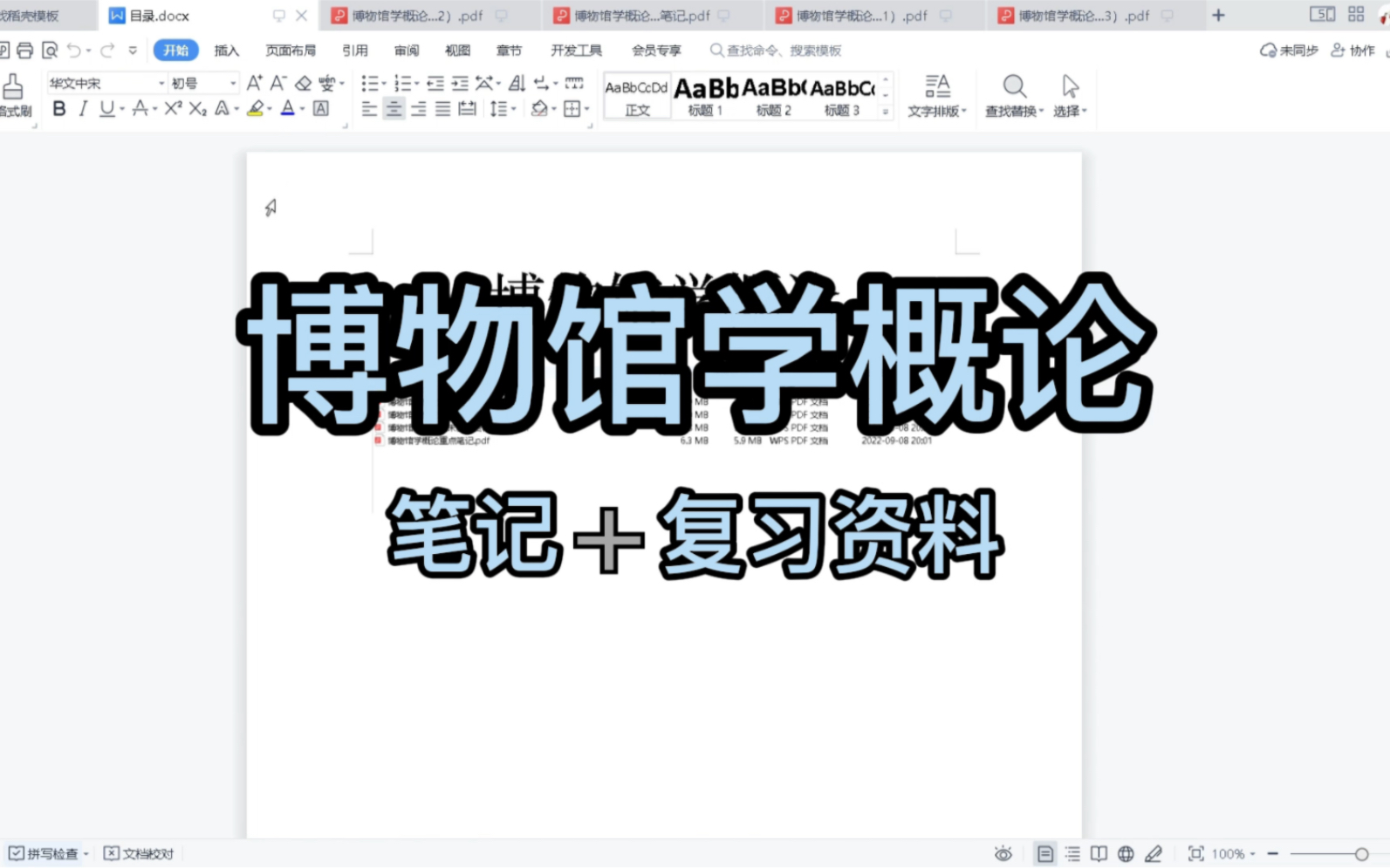This screenshot has width=1390, height=868.
Task: Open the 引用 (References) ribbon tab
Action: tap(355, 51)
